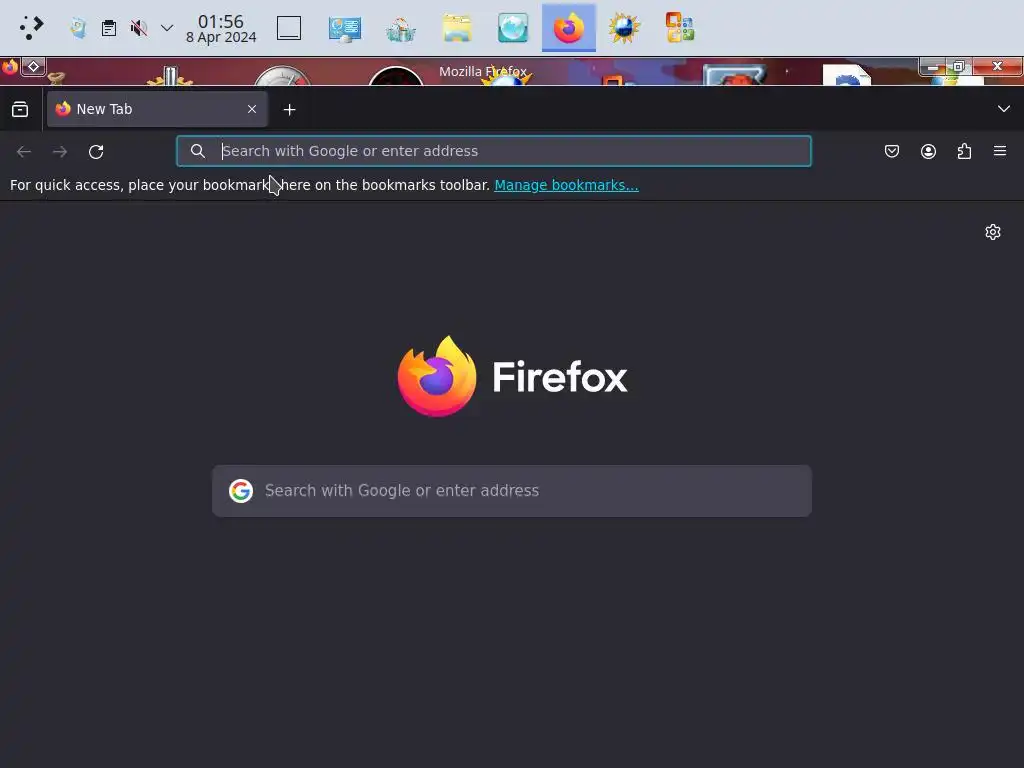
Task: Reload the current page
Action: 96,152
